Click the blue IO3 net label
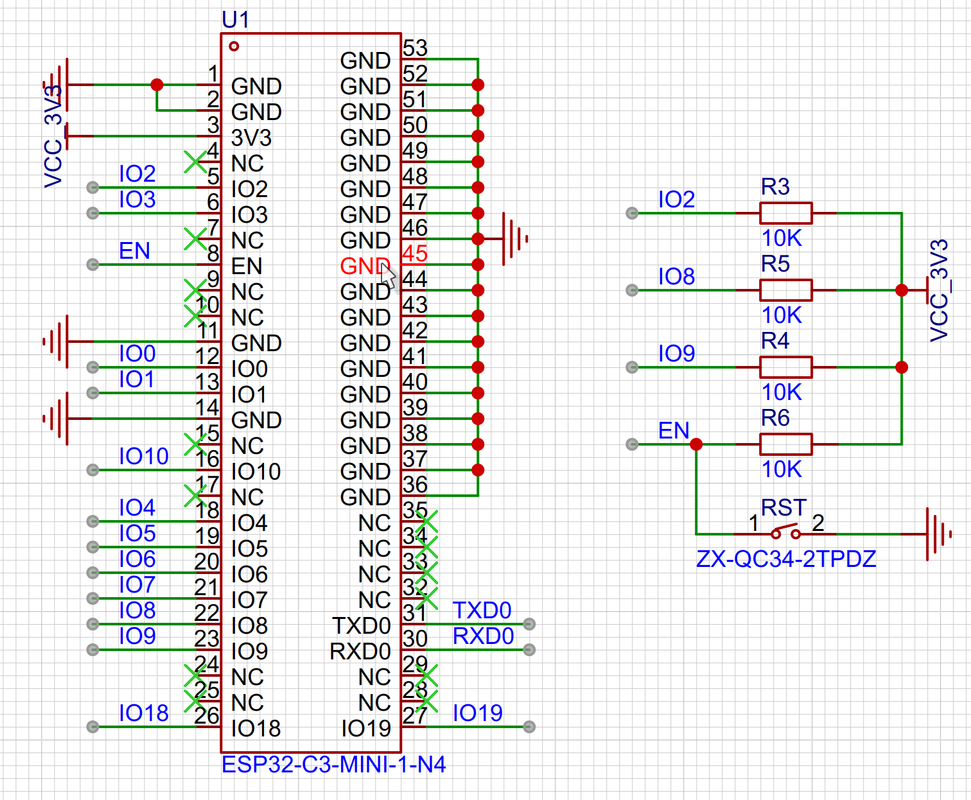 click(137, 199)
